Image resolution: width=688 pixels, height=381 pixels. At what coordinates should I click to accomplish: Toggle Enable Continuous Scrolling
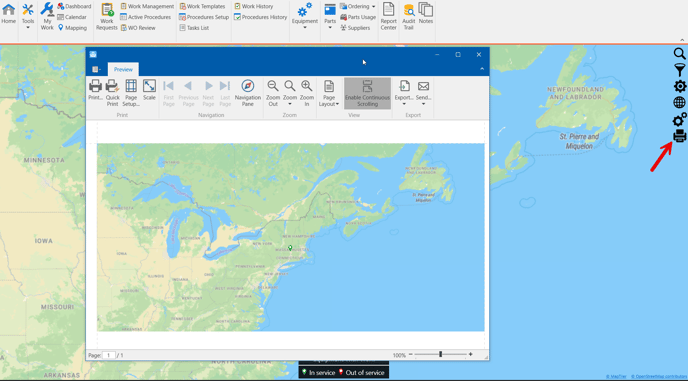pyautogui.click(x=367, y=93)
